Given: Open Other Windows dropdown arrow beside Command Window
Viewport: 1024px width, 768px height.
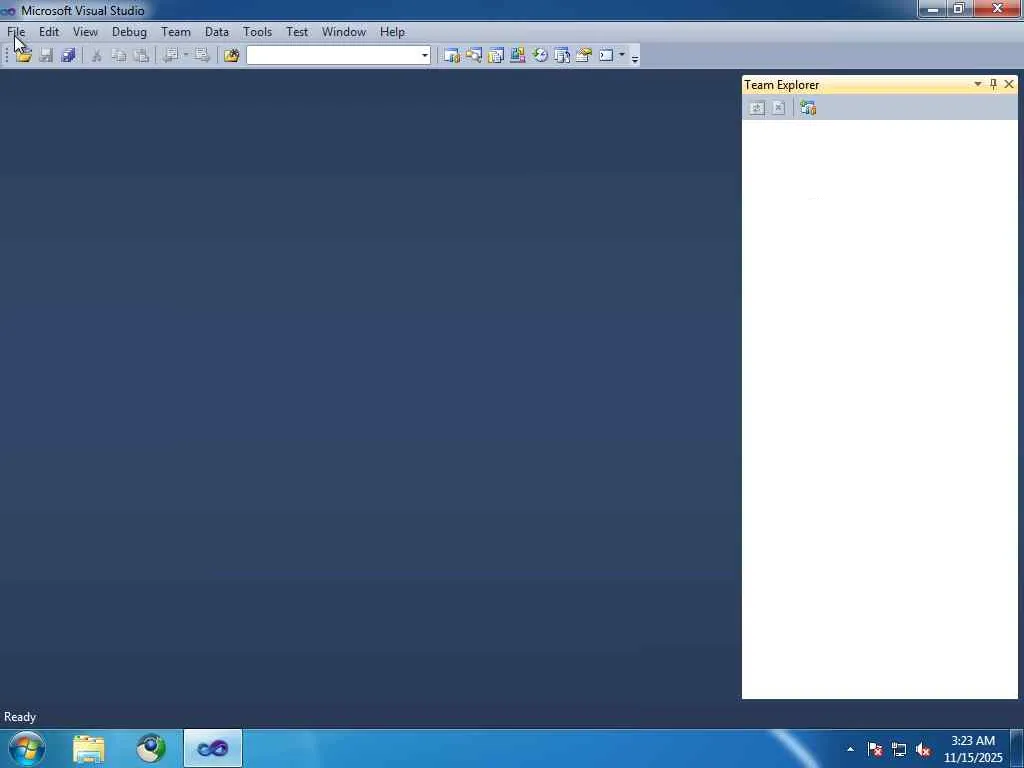Looking at the screenshot, I should (622, 56).
